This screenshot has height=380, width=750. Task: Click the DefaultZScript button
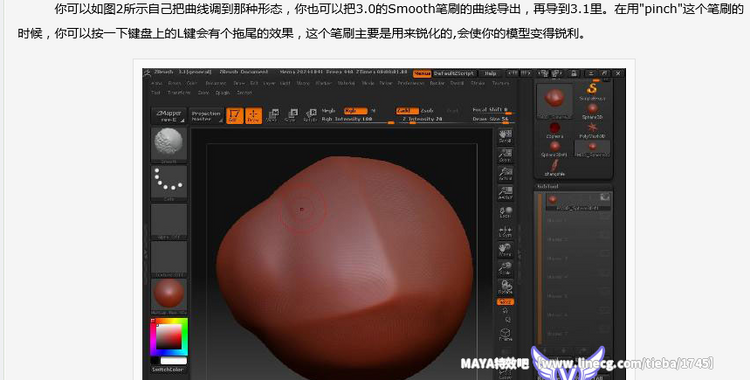[x=454, y=73]
